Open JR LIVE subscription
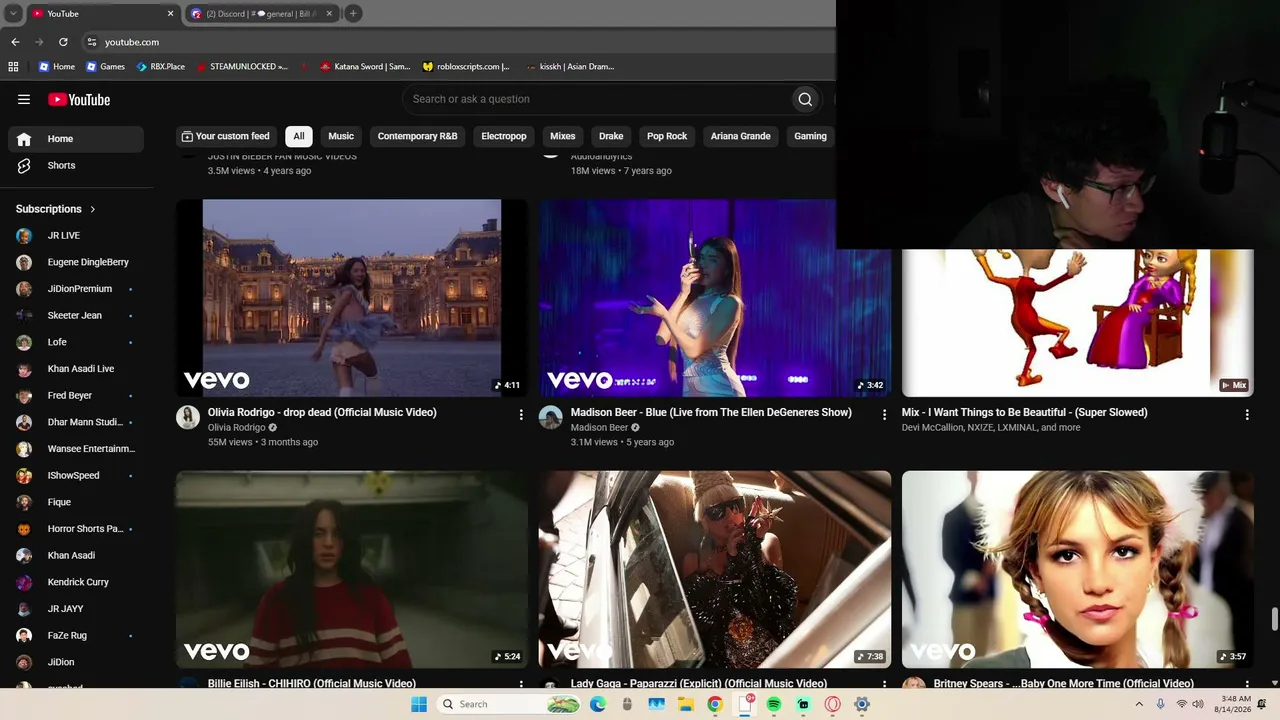 76,236
